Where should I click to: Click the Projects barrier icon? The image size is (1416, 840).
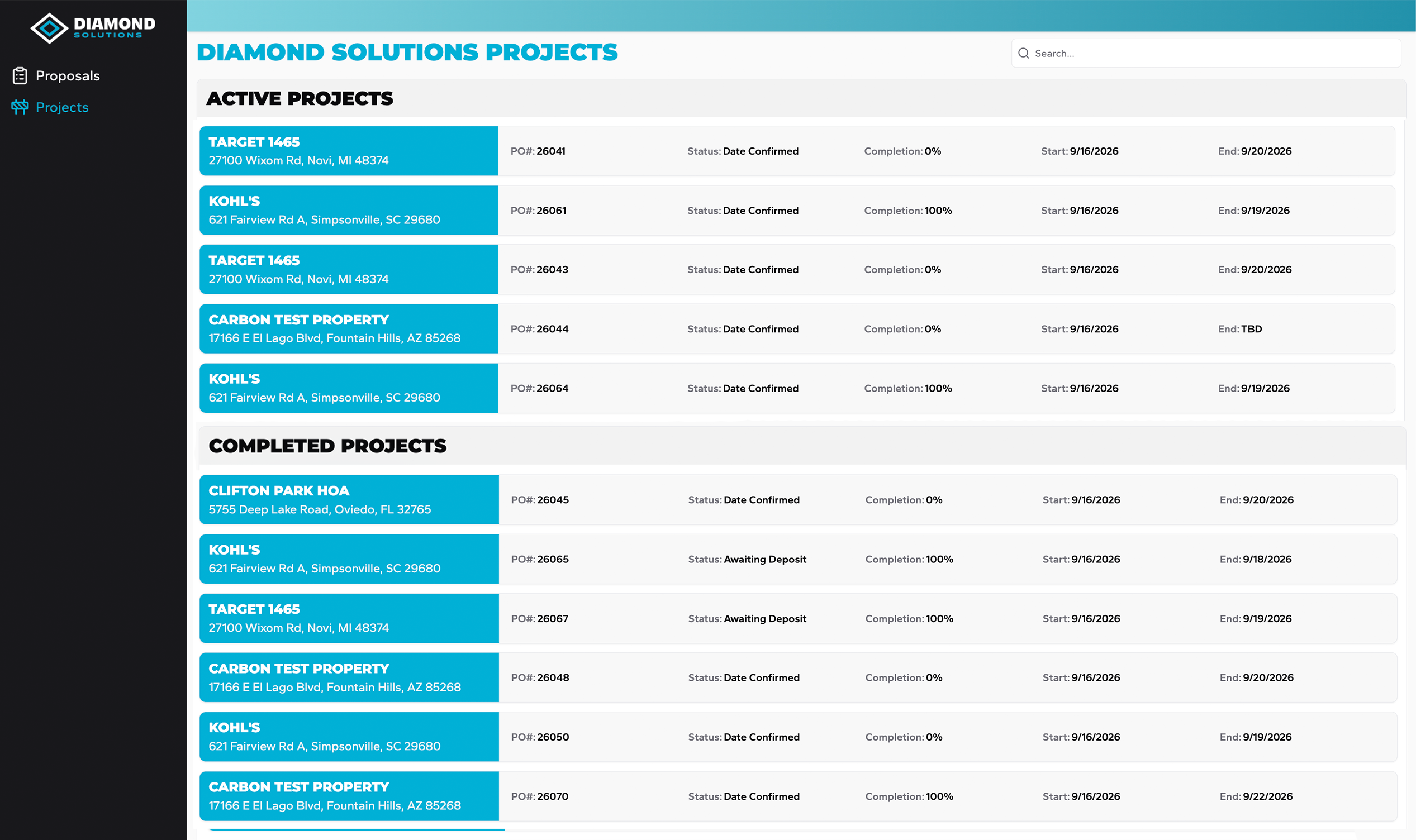pos(20,107)
